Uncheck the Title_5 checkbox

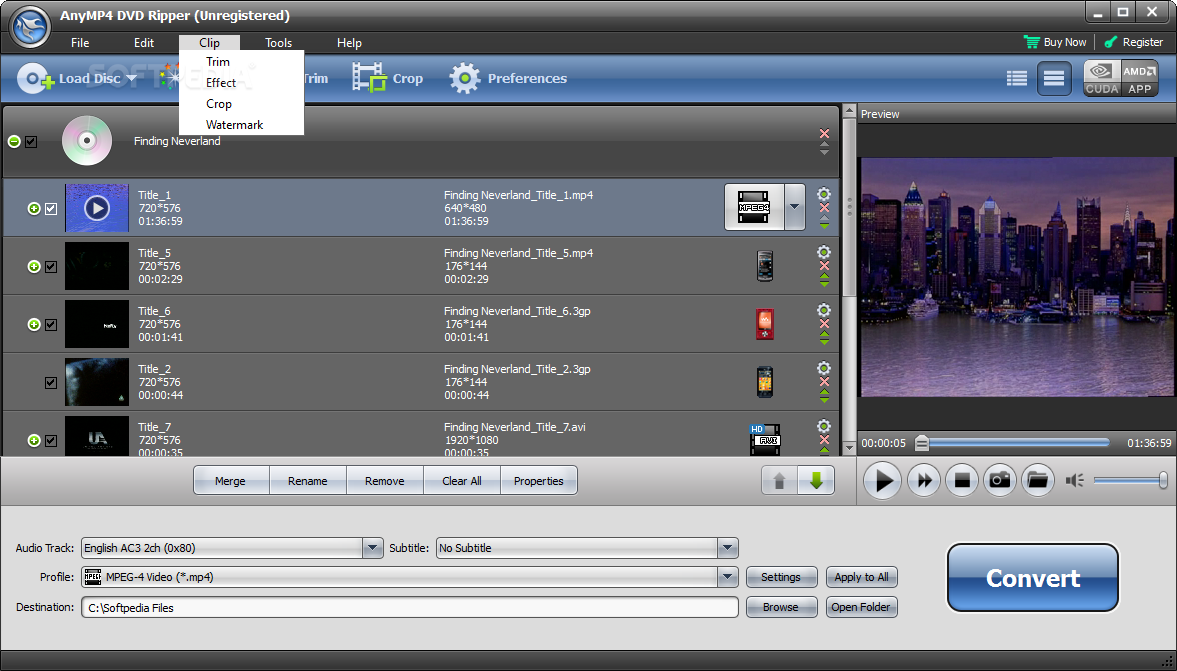pos(51,266)
